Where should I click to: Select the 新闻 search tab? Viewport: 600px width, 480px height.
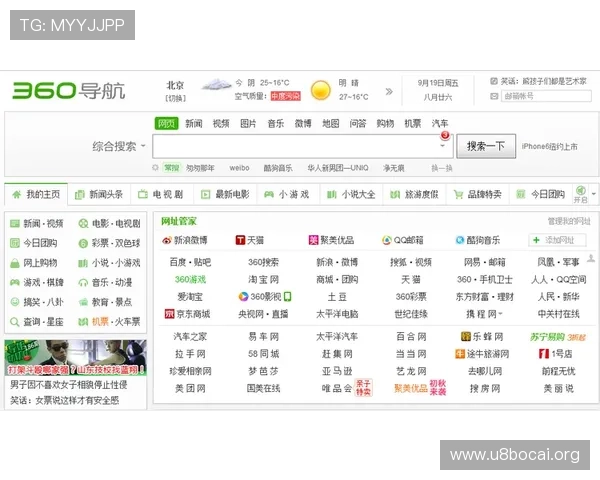tap(194, 124)
